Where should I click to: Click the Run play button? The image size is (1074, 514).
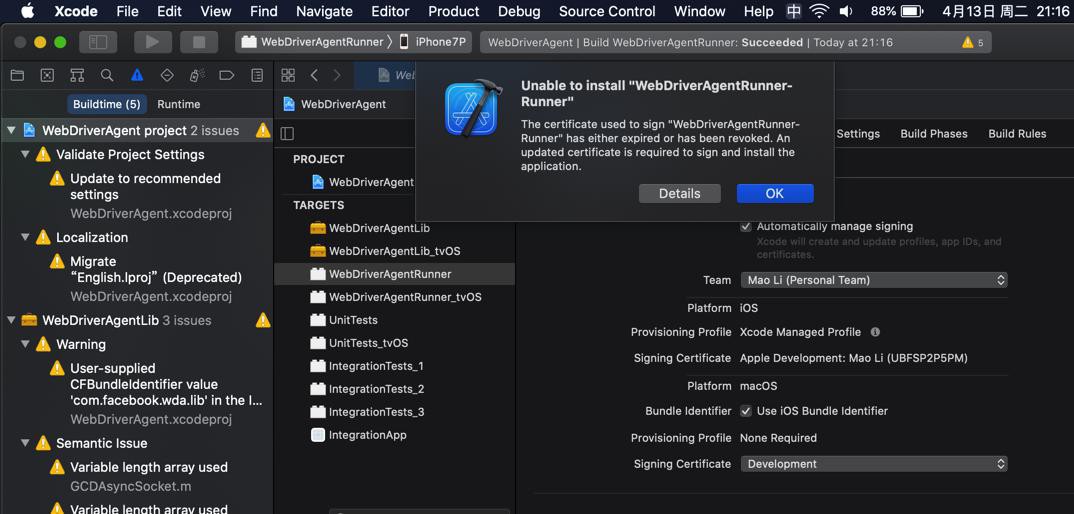152,42
